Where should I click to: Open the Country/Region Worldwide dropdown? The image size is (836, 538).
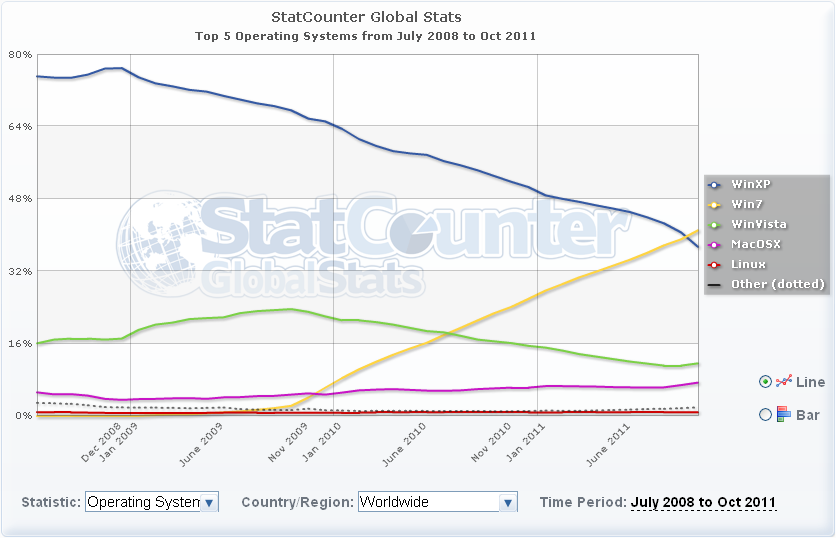pyautogui.click(x=437, y=502)
